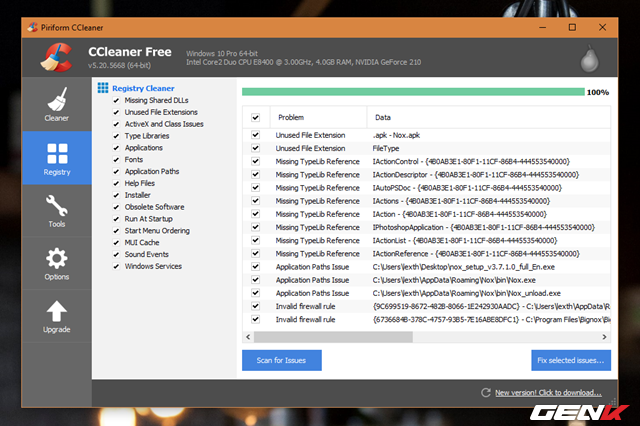Viewport: 640px width, 426px height.
Task: Click the Upgrade arrow icon
Action: pyautogui.click(x=57, y=311)
